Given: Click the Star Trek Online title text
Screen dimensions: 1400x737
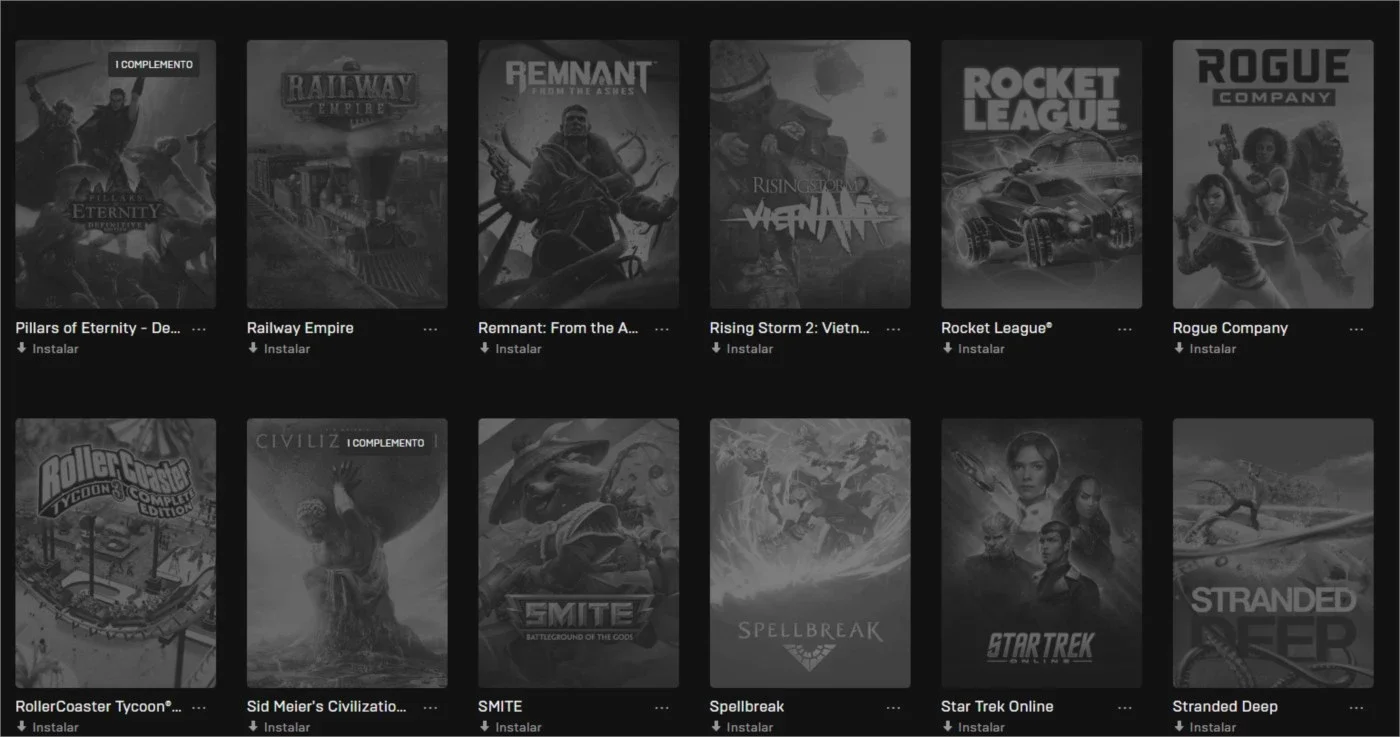Looking at the screenshot, I should (x=997, y=706).
